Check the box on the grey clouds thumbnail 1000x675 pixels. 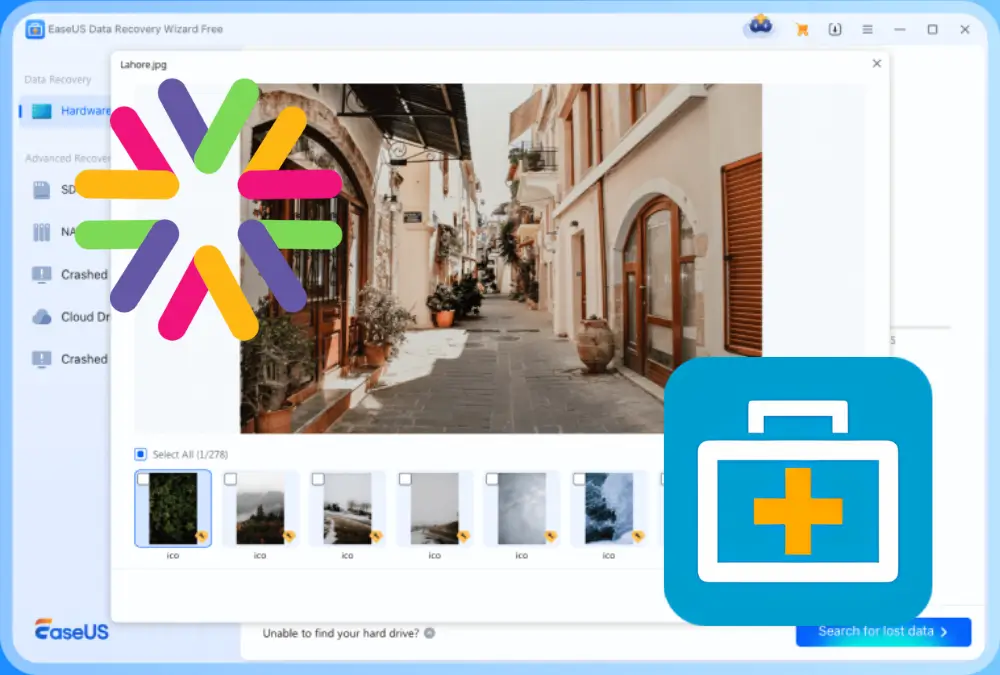492,479
